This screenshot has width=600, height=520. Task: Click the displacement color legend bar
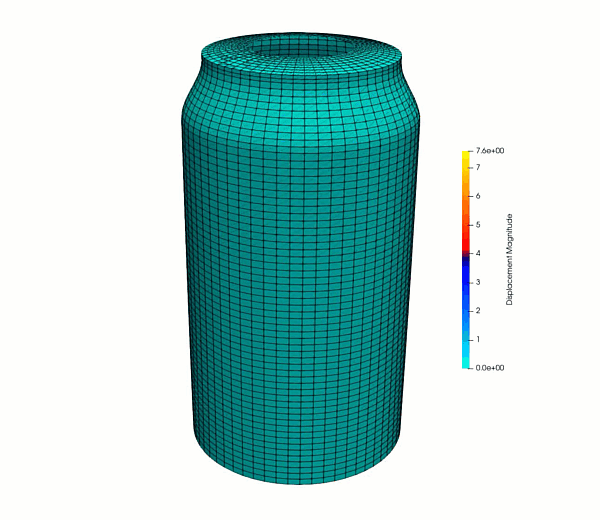(x=465, y=259)
